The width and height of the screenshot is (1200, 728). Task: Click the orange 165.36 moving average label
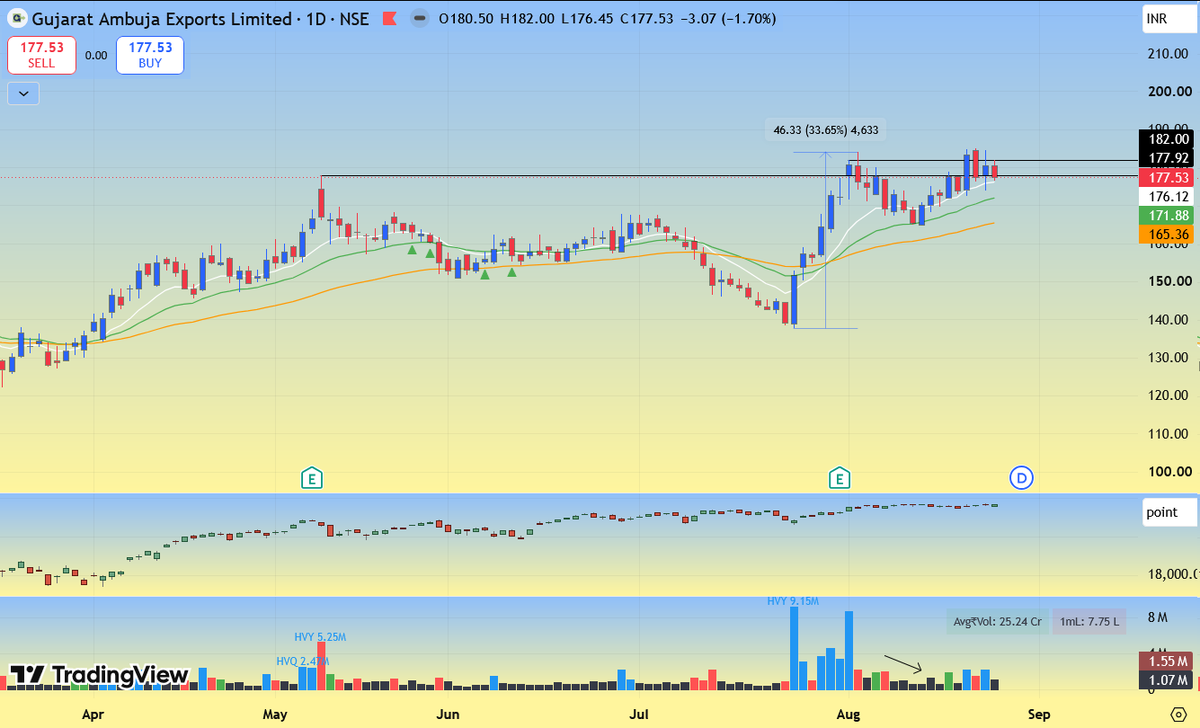click(x=1167, y=234)
